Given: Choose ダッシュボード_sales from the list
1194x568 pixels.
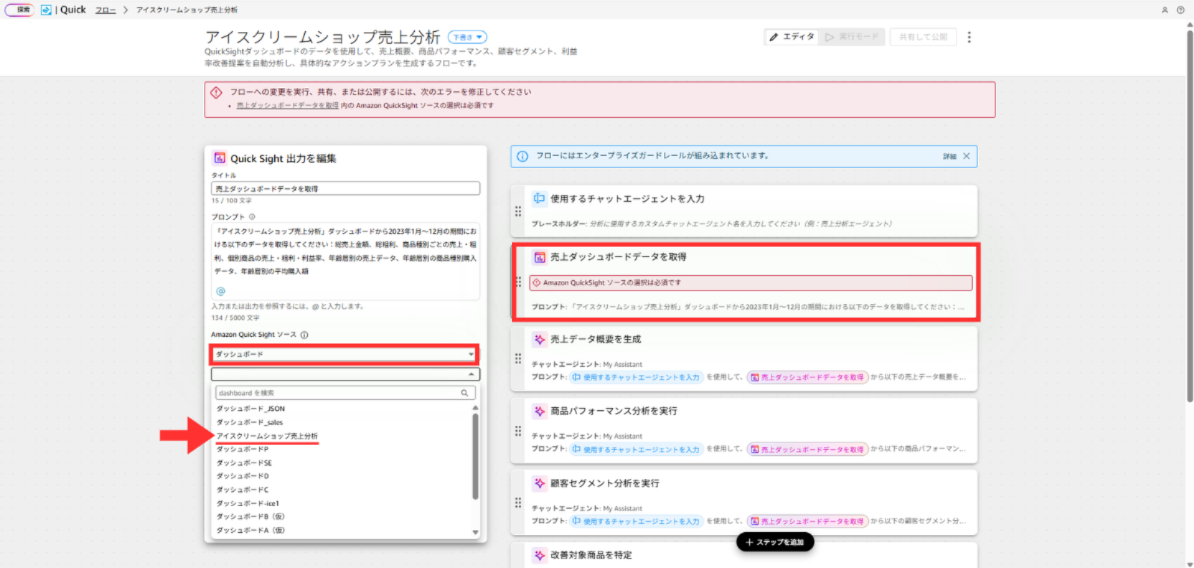Looking at the screenshot, I should coord(243,422).
